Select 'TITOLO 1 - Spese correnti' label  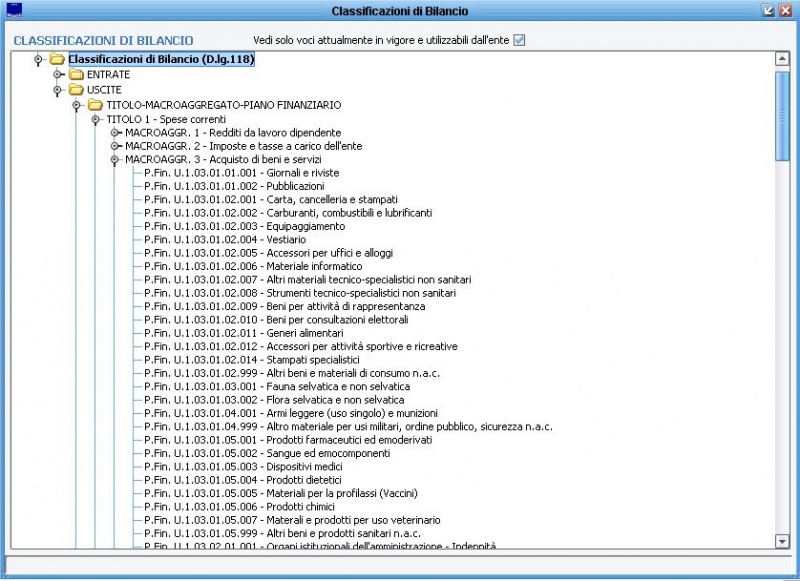point(166,119)
